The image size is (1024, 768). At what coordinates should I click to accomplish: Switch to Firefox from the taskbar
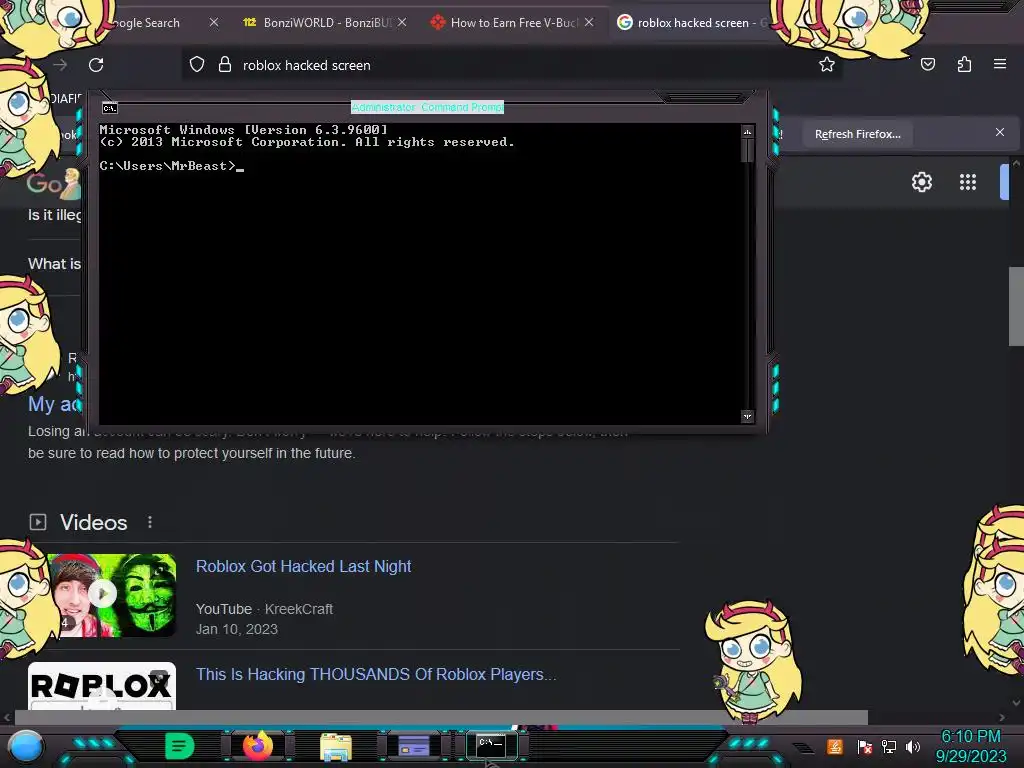coord(257,745)
